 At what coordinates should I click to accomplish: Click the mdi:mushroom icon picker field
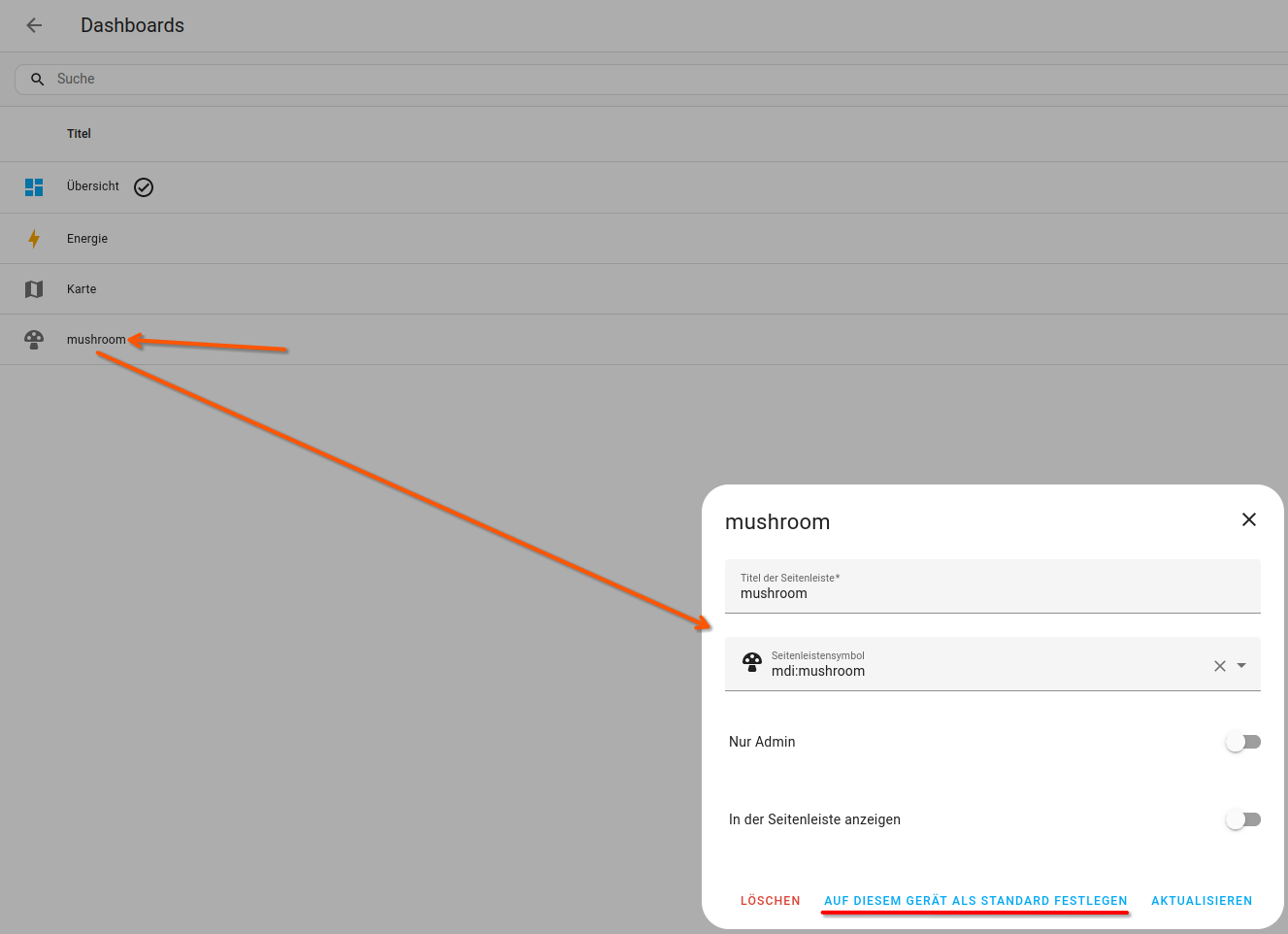[x=992, y=664]
